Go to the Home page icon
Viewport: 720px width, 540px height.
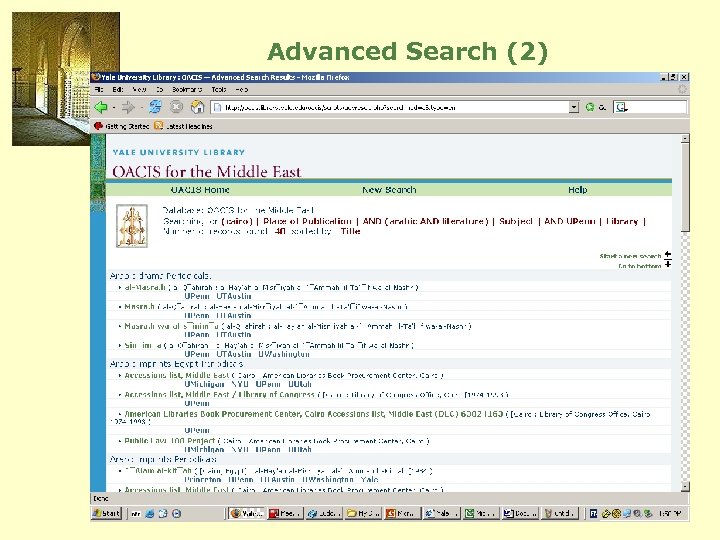click(x=197, y=107)
